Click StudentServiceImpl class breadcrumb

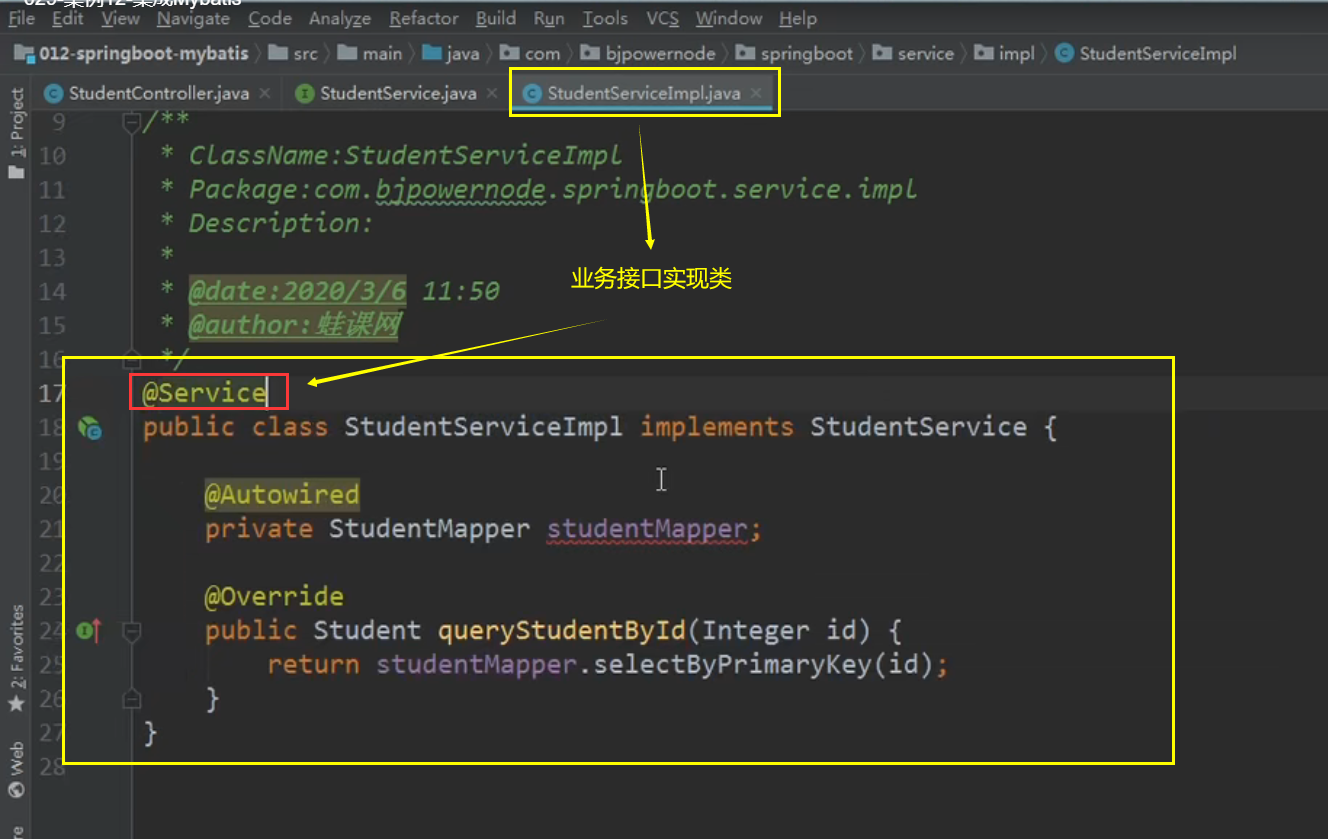tap(1146, 54)
